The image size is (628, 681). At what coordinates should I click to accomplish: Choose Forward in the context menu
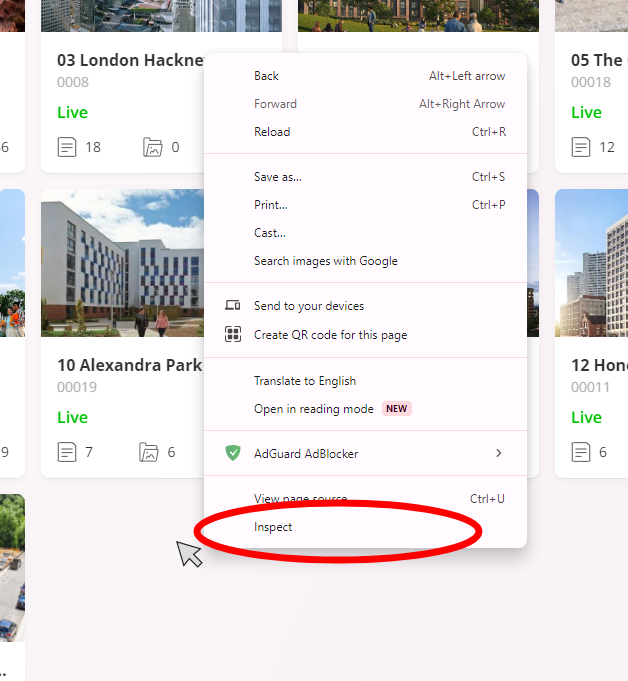(x=365, y=104)
